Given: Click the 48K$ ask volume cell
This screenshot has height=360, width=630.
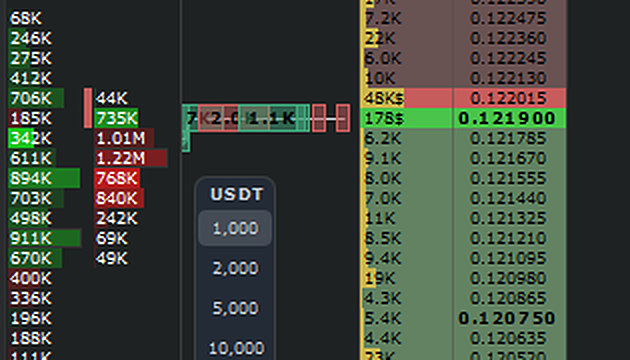Looking at the screenshot, I should (407, 98).
